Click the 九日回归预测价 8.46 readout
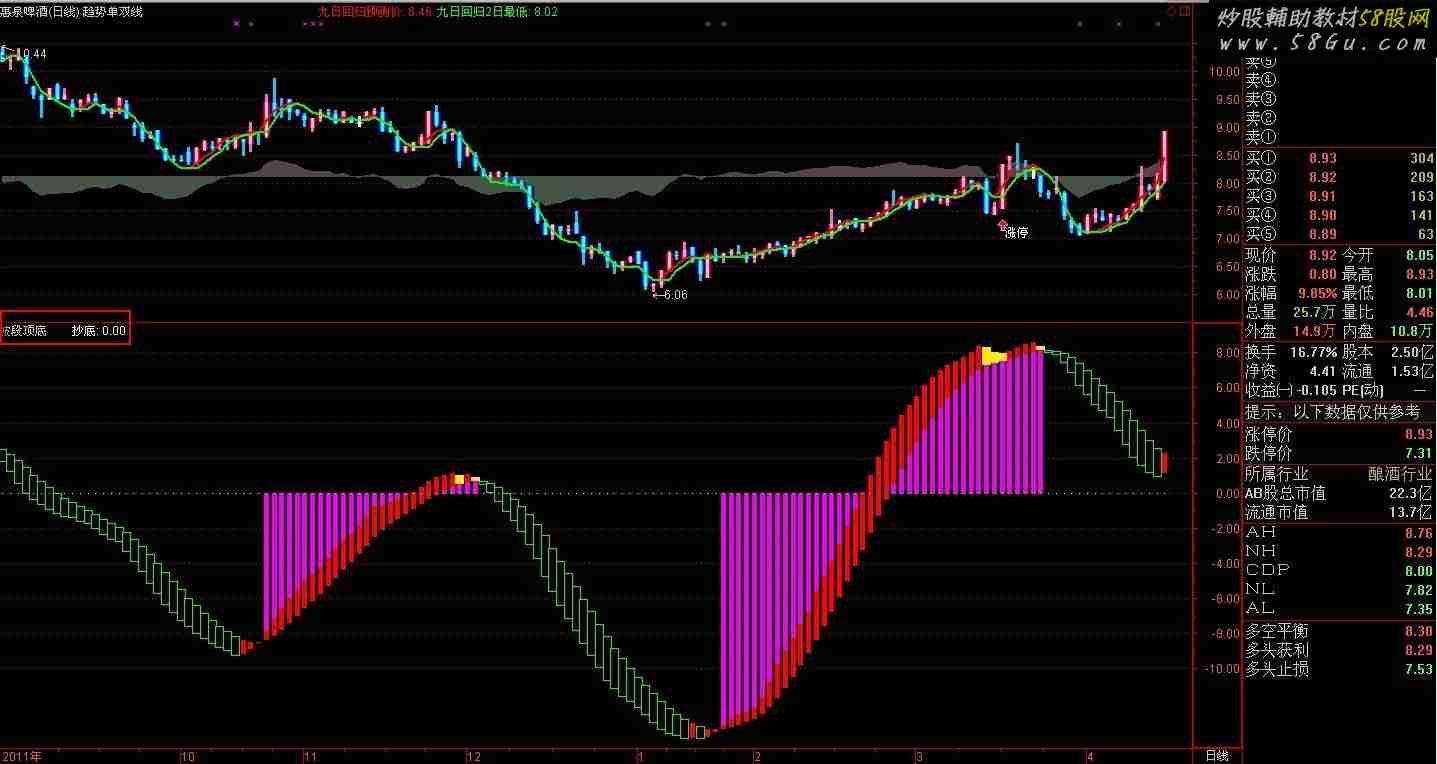This screenshot has height=764, width=1437. point(374,12)
